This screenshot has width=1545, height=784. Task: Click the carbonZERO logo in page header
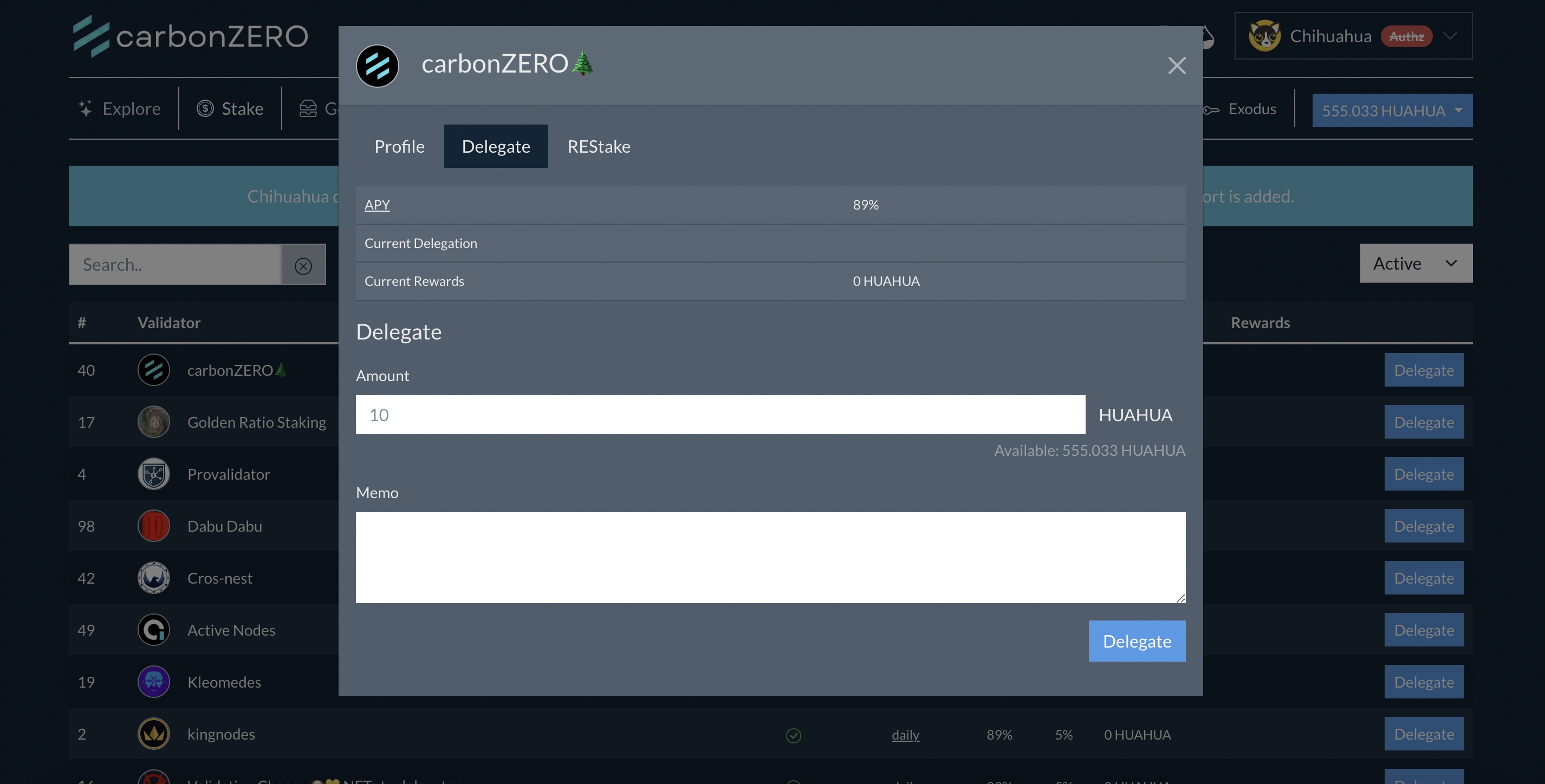click(191, 36)
